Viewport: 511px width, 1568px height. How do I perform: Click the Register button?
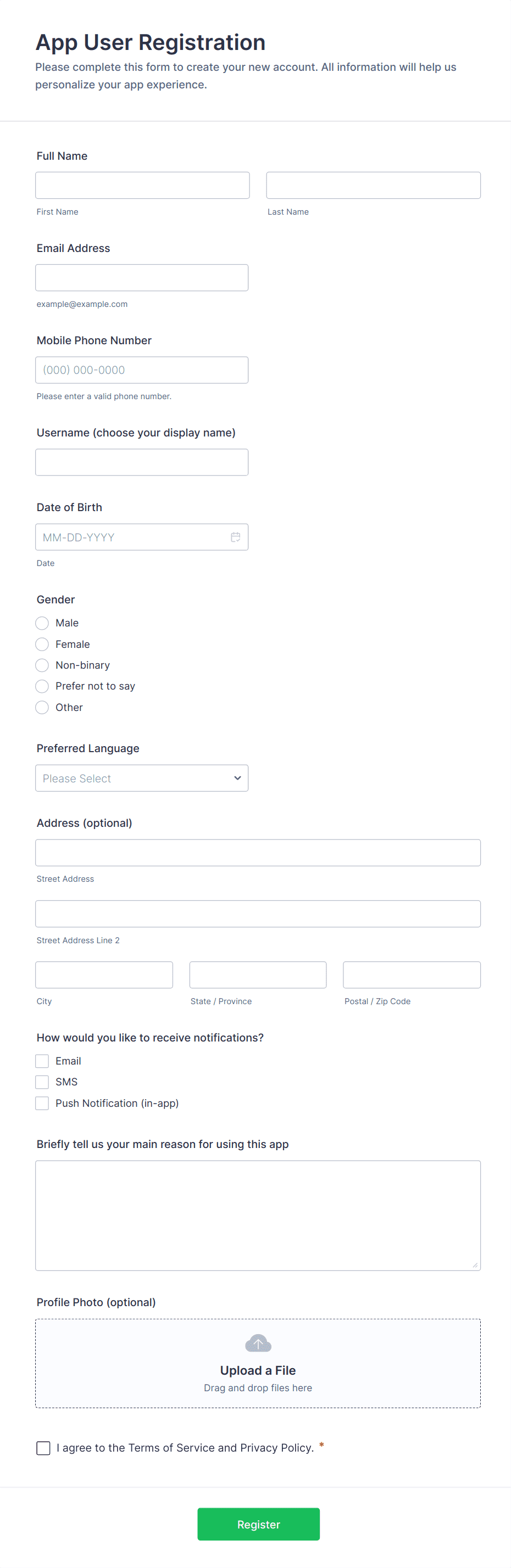click(258, 1524)
